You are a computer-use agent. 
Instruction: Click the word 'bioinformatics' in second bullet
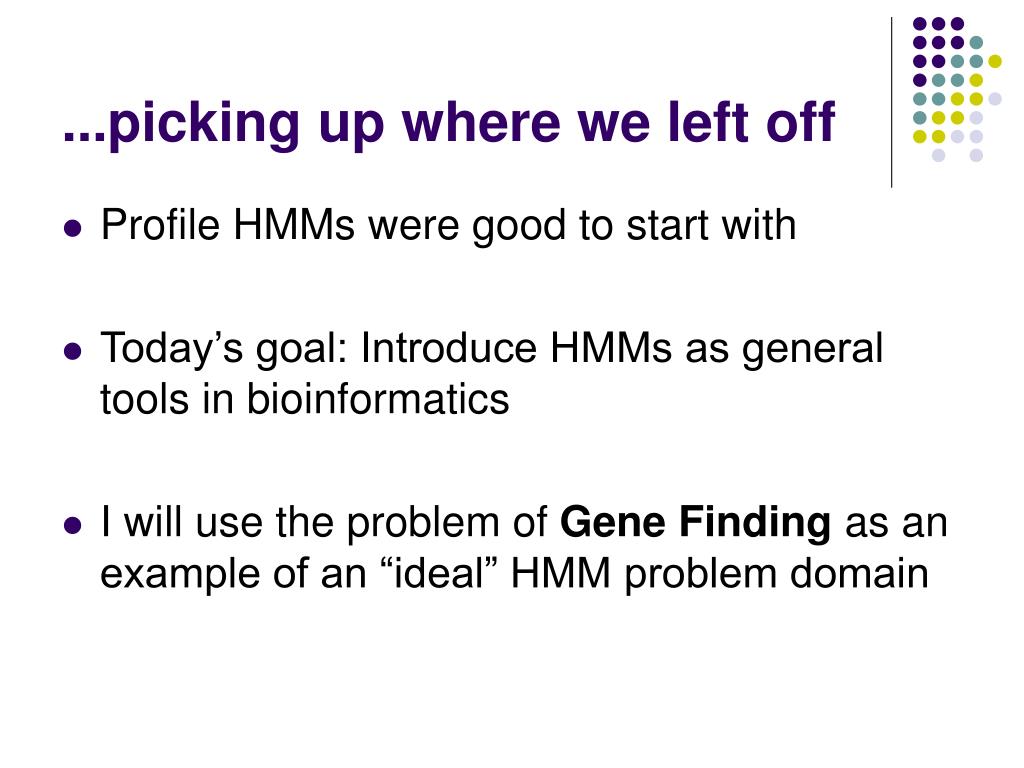pyautogui.click(x=377, y=398)
